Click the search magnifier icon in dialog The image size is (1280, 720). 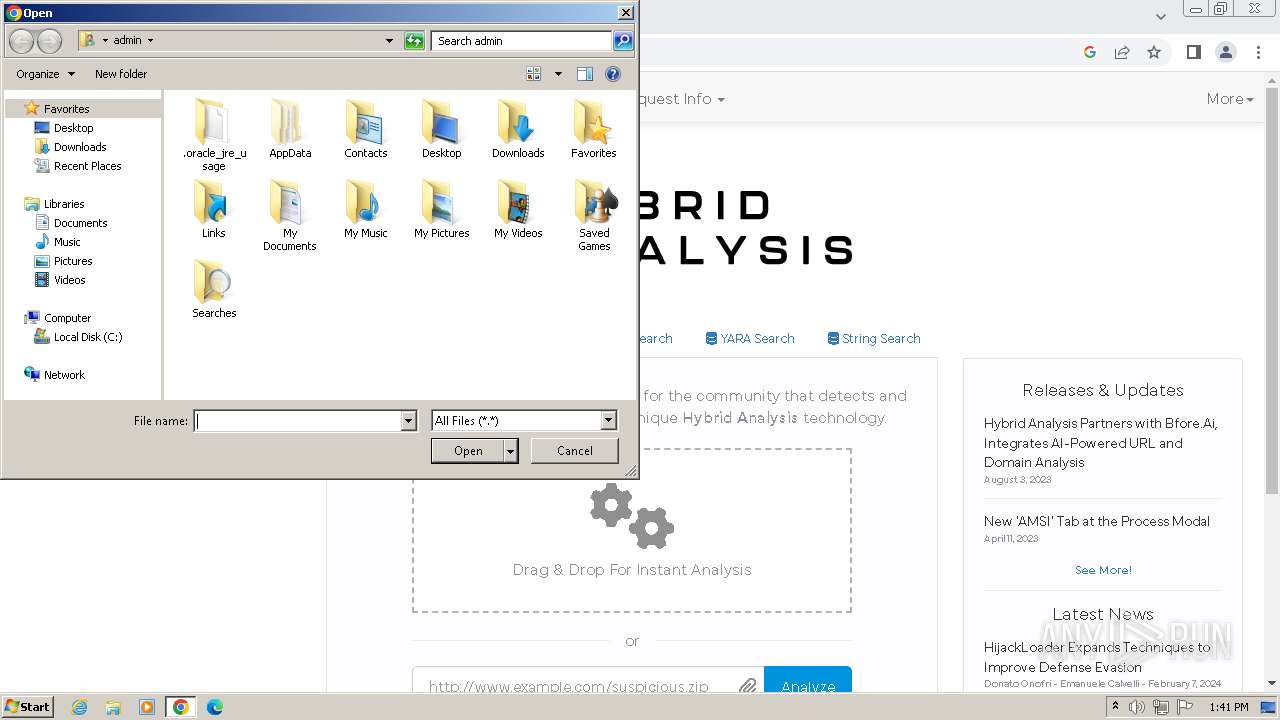(623, 41)
